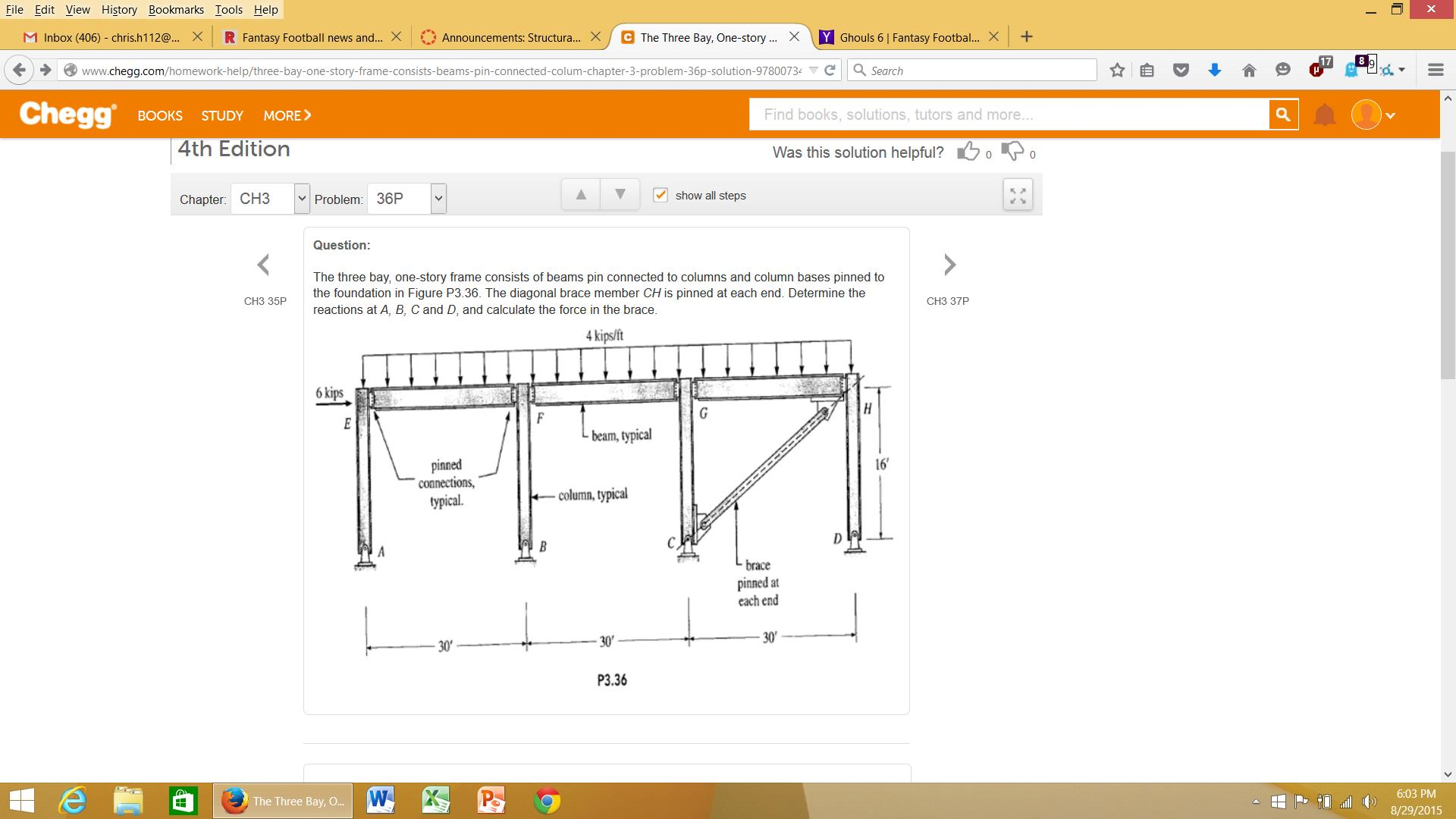This screenshot has width=1456, height=819.
Task: Open the Bookmarks menu
Action: (x=176, y=9)
